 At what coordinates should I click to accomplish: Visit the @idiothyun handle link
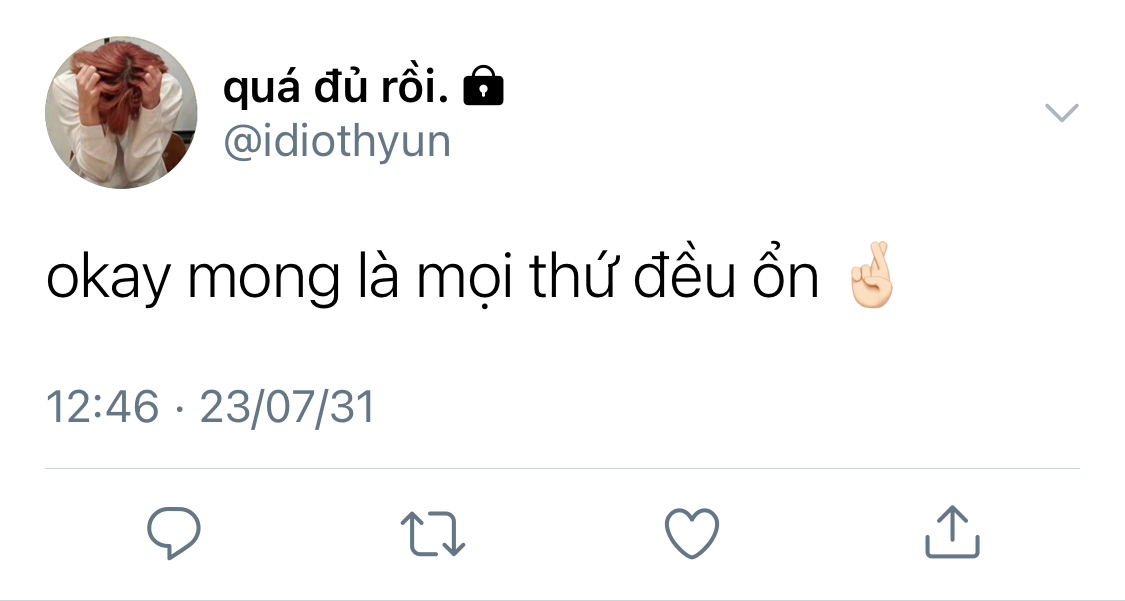pos(337,141)
